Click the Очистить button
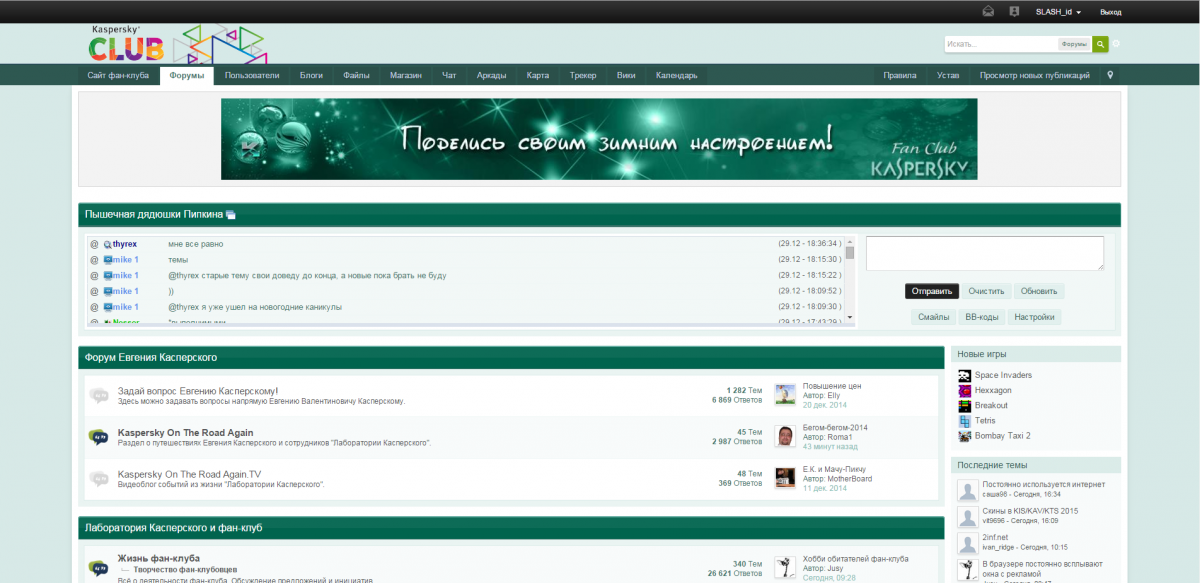 [986, 291]
